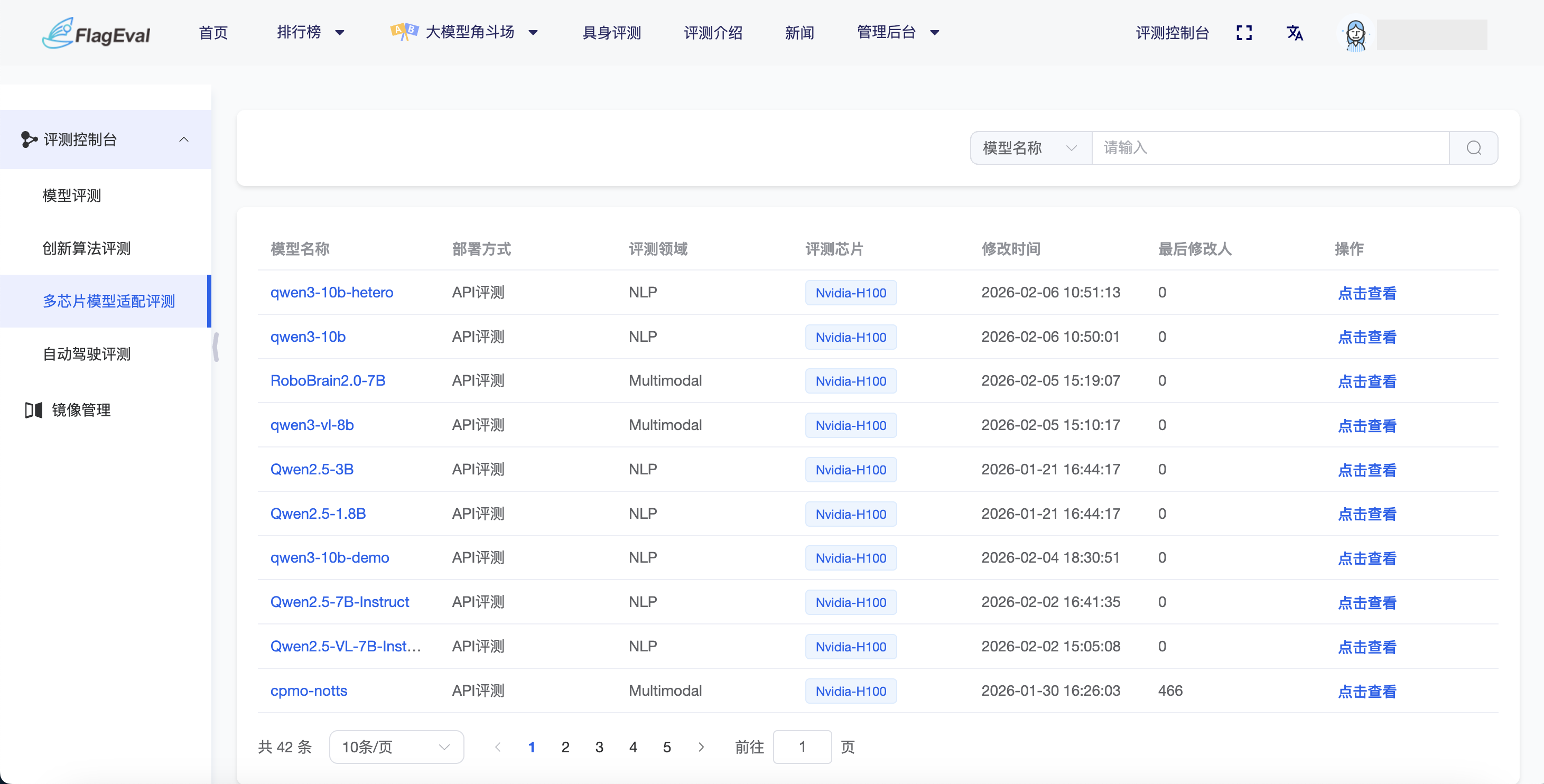Open the 首页 menu item
The image size is (1544, 784).
coord(213,32)
